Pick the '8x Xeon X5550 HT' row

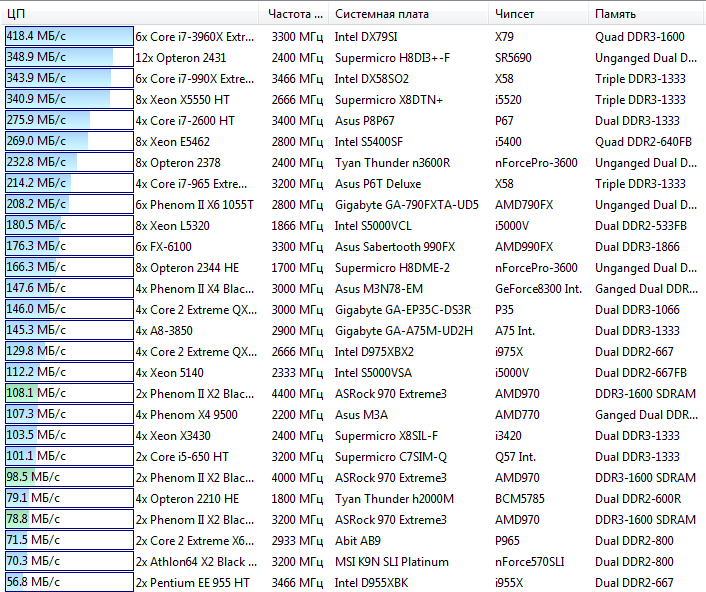(182, 100)
